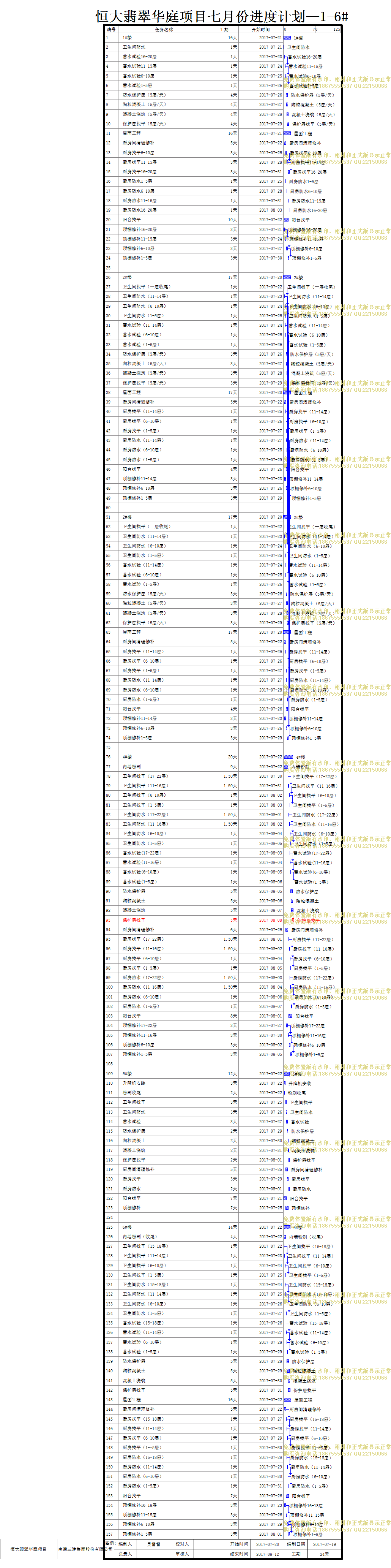Click the name '吴雪雷' in the footer
Screen dimensions: 391x1568
pyautogui.click(x=153, y=1544)
